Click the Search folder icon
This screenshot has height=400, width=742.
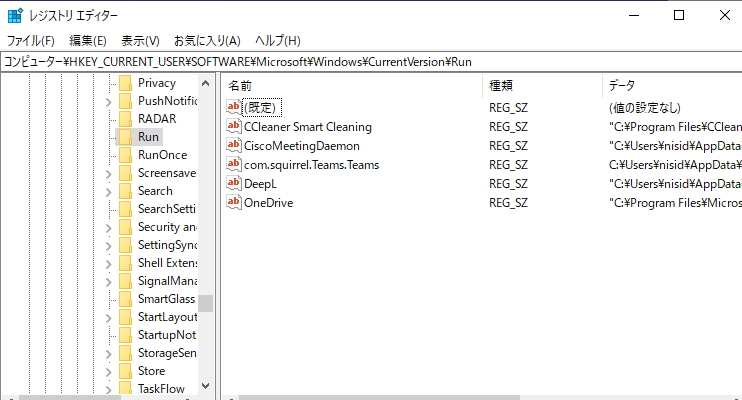click(x=125, y=191)
